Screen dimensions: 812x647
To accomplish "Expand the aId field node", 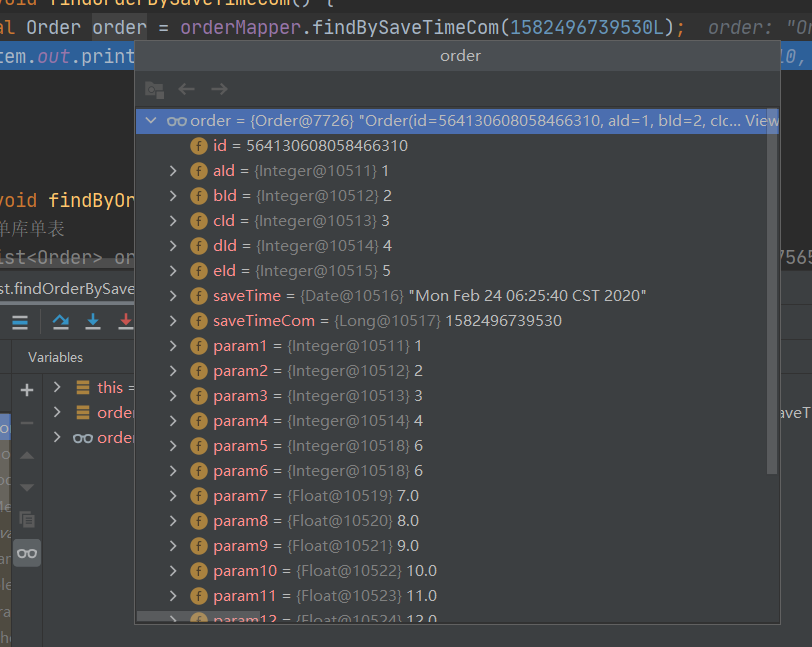I will click(x=173, y=171).
